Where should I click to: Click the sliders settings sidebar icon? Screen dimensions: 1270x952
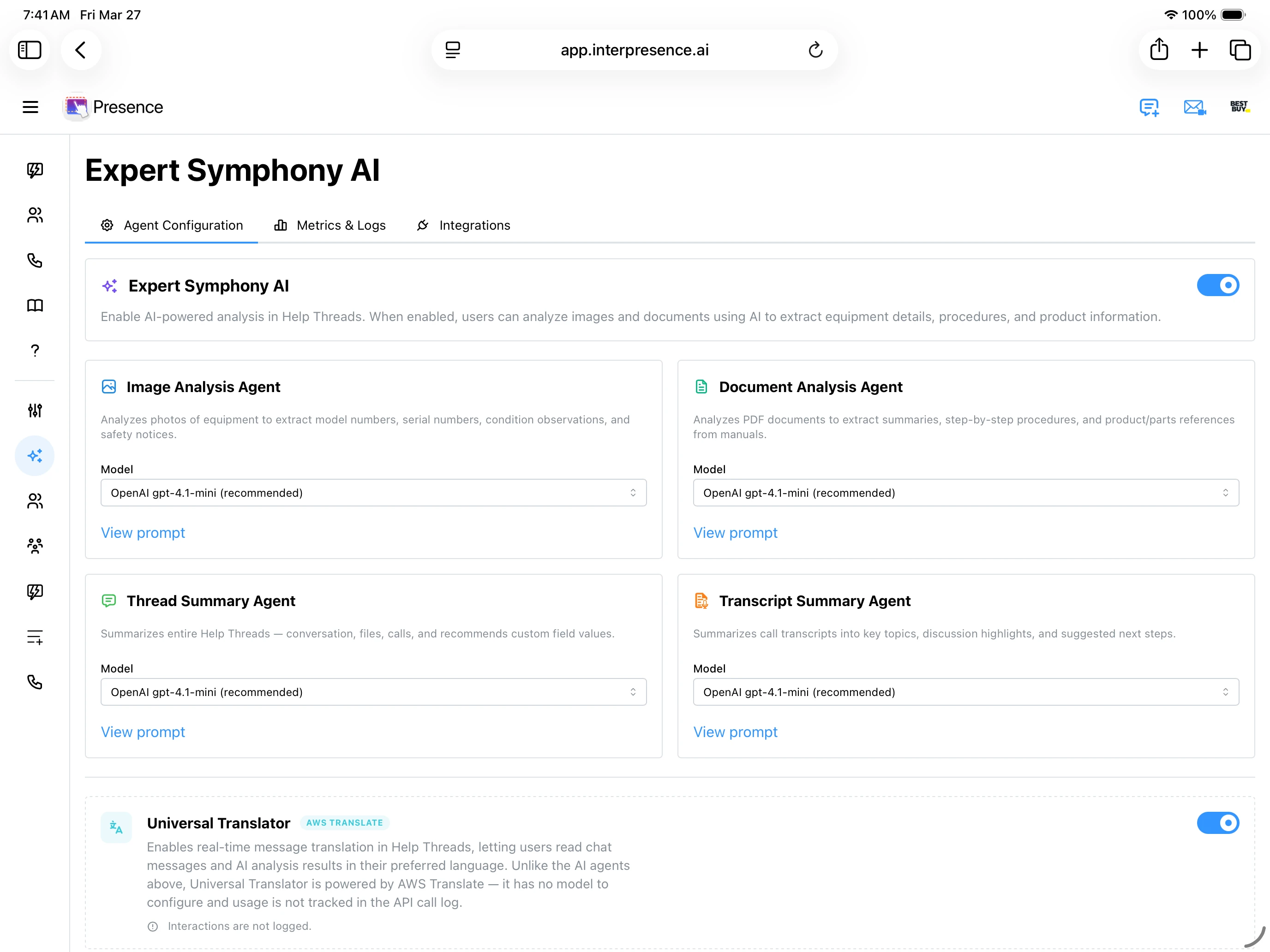pyautogui.click(x=35, y=411)
